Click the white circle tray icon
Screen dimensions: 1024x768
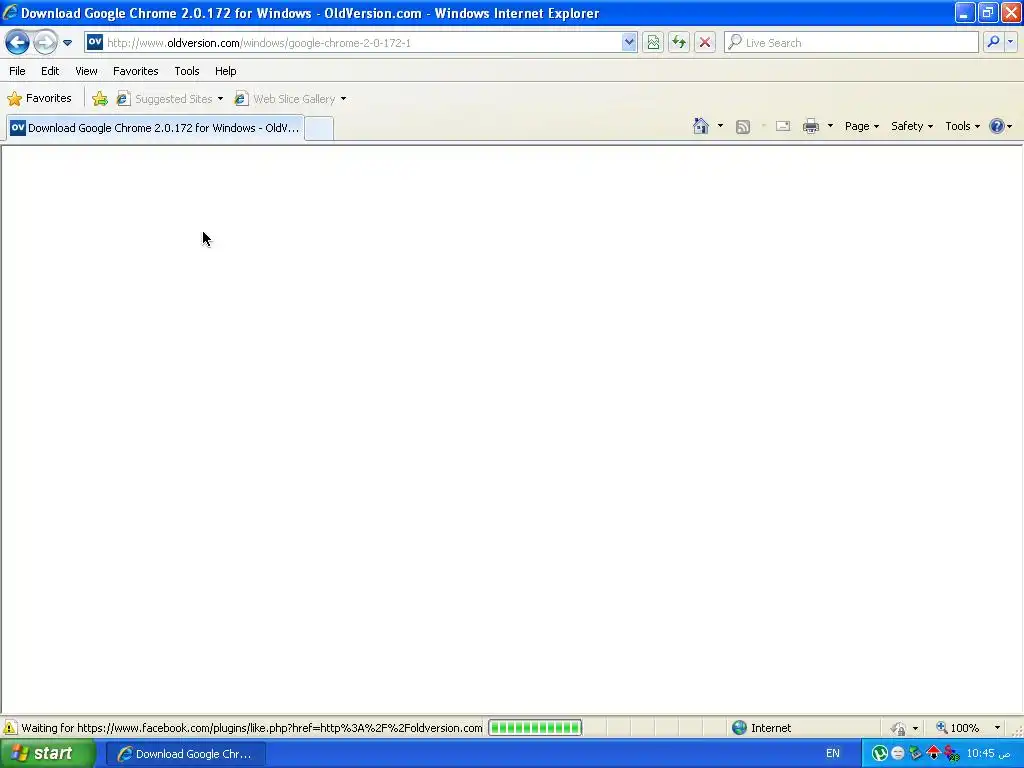click(x=897, y=754)
